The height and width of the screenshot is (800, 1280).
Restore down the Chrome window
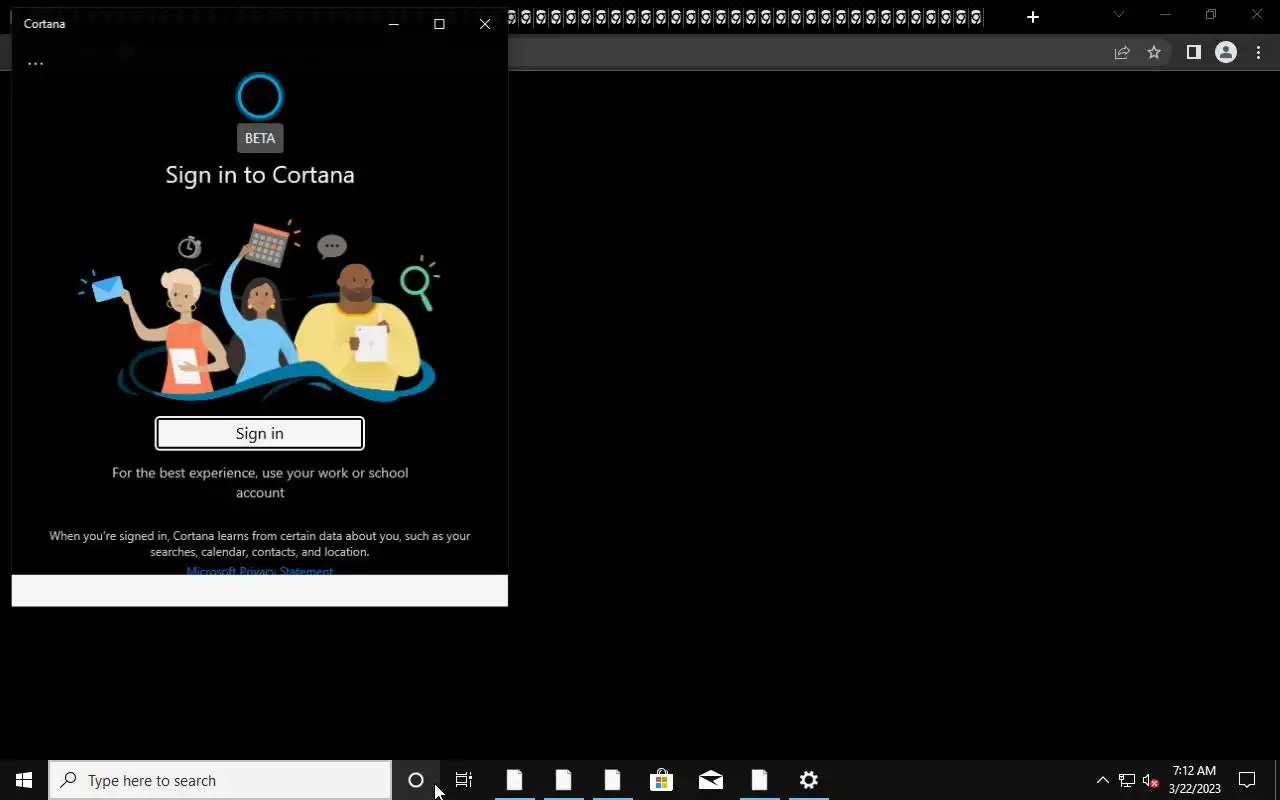(1211, 15)
